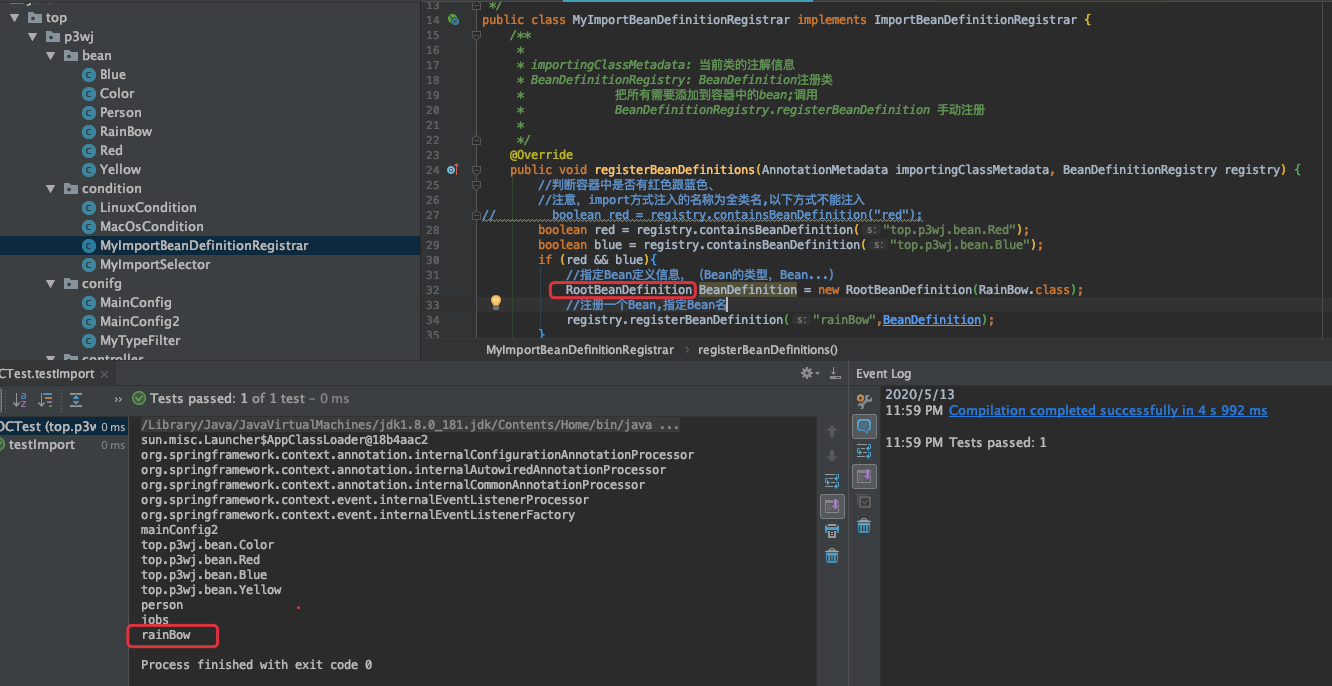Click the Blue class icon
The height and width of the screenshot is (686, 1332).
pos(89,74)
